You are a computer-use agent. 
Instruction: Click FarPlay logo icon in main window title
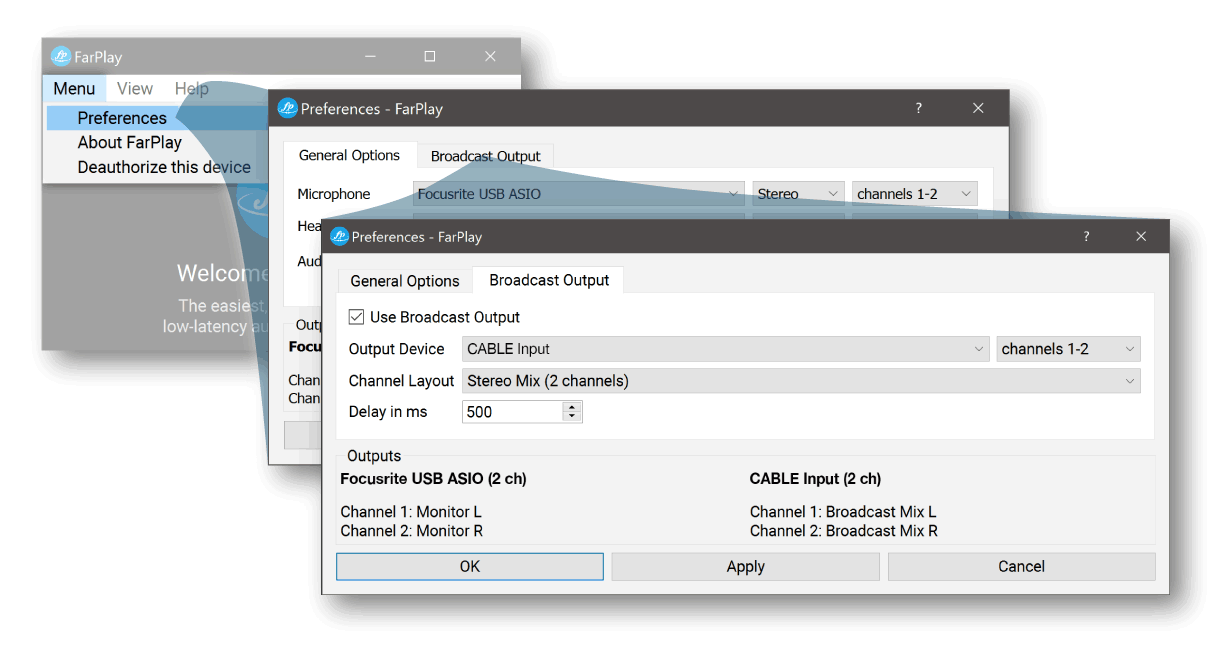pyautogui.click(x=61, y=57)
